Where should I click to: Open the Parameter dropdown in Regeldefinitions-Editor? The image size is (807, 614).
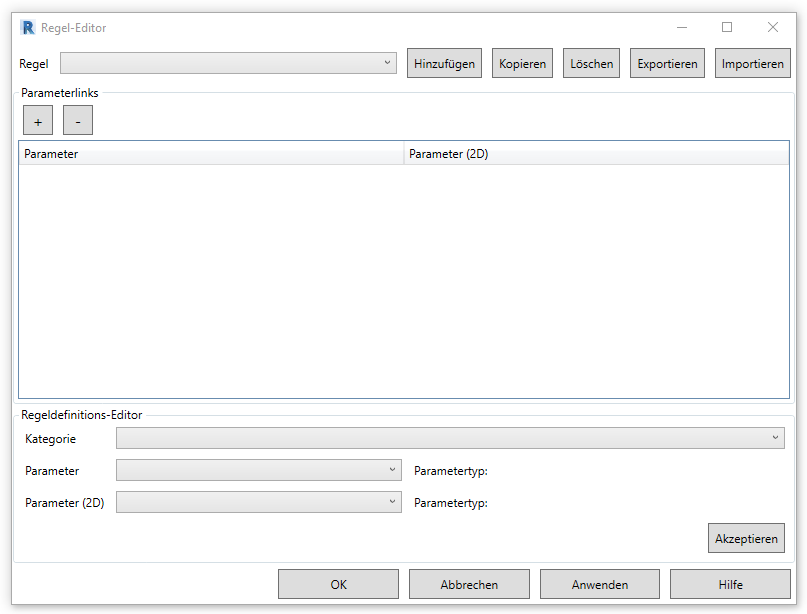258,471
